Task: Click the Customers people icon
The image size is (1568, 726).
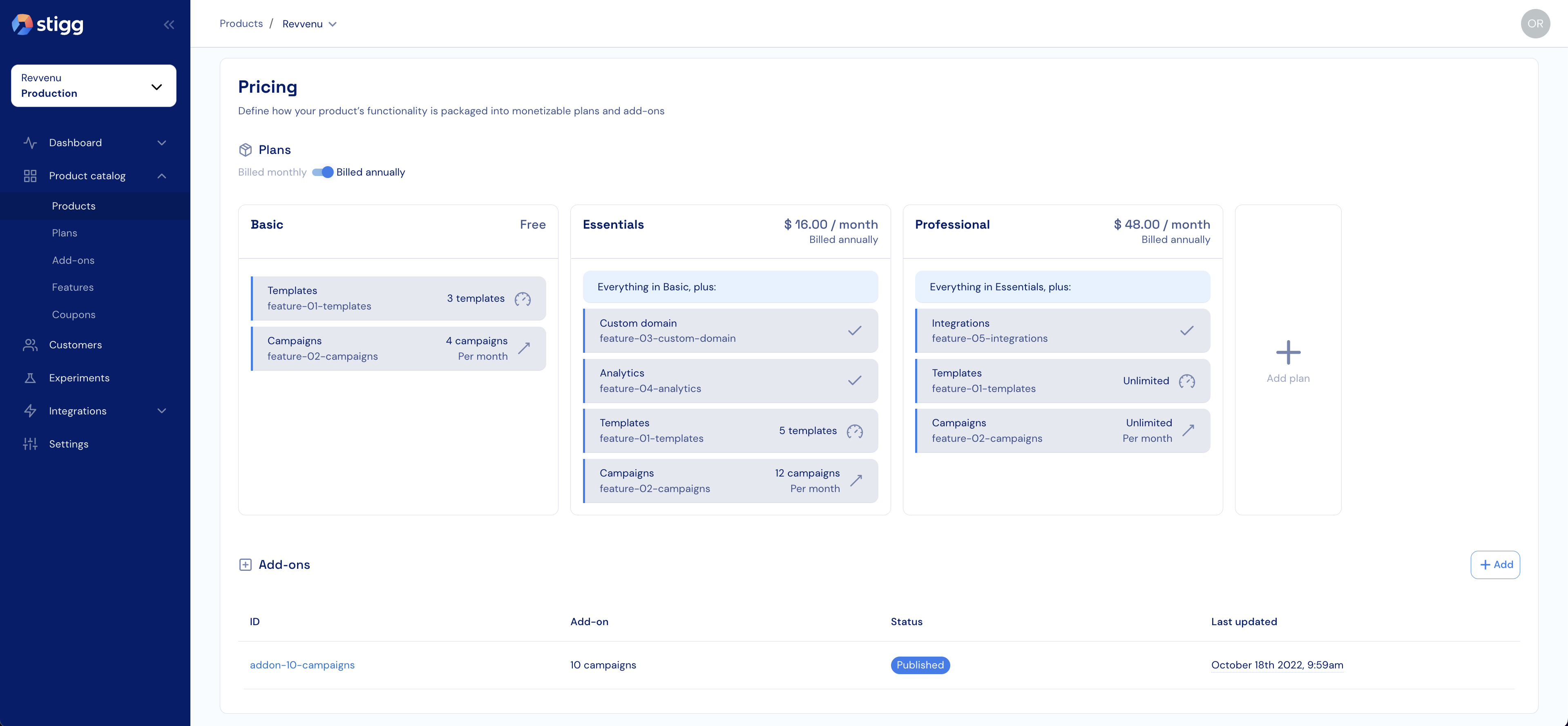Action: (30, 345)
